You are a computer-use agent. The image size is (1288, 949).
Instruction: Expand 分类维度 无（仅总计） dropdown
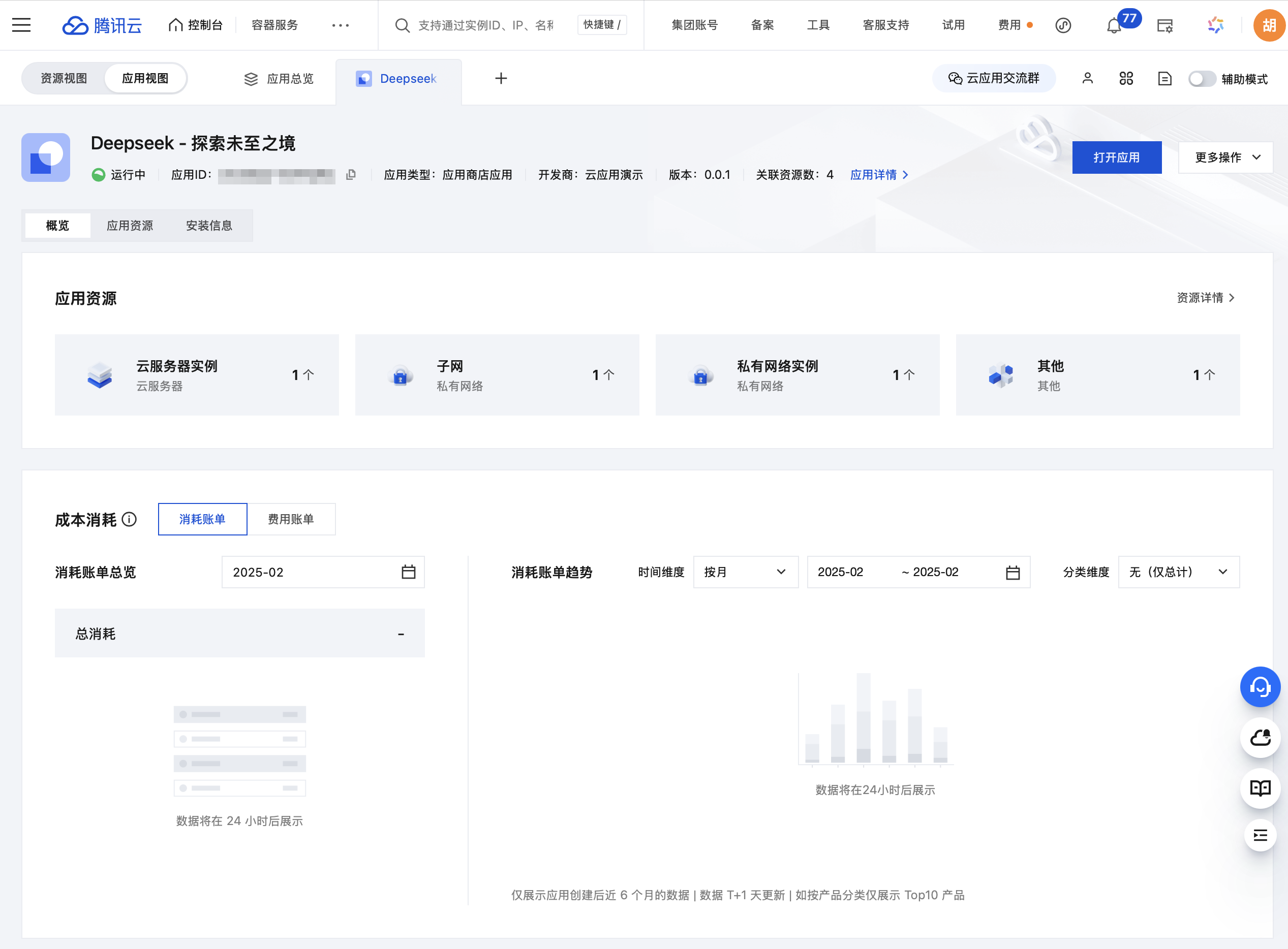click(1179, 572)
